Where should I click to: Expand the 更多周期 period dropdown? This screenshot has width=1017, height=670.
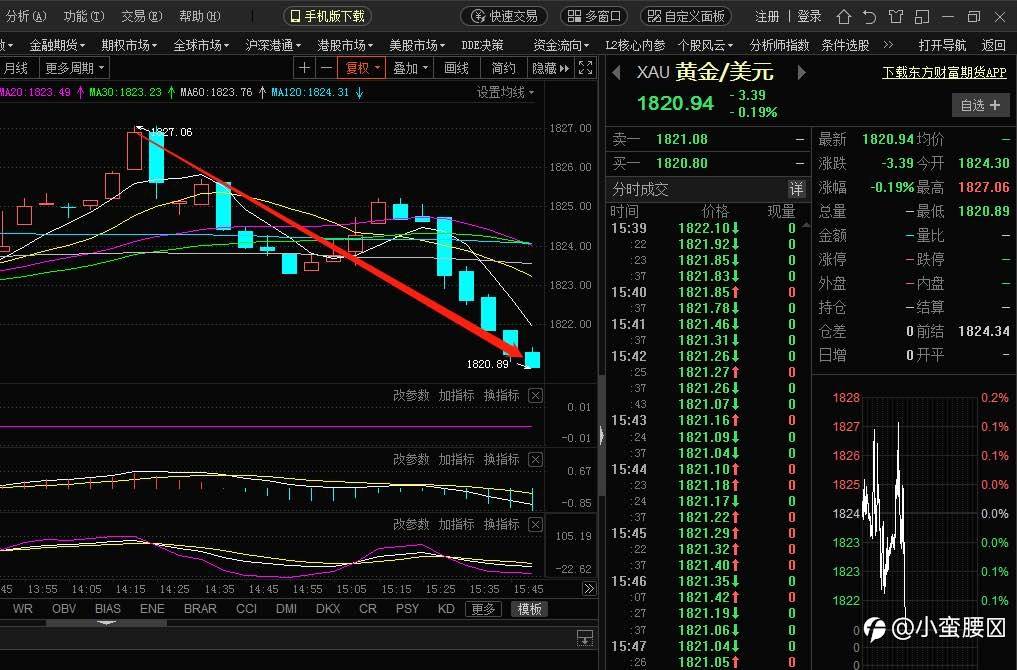(x=75, y=67)
